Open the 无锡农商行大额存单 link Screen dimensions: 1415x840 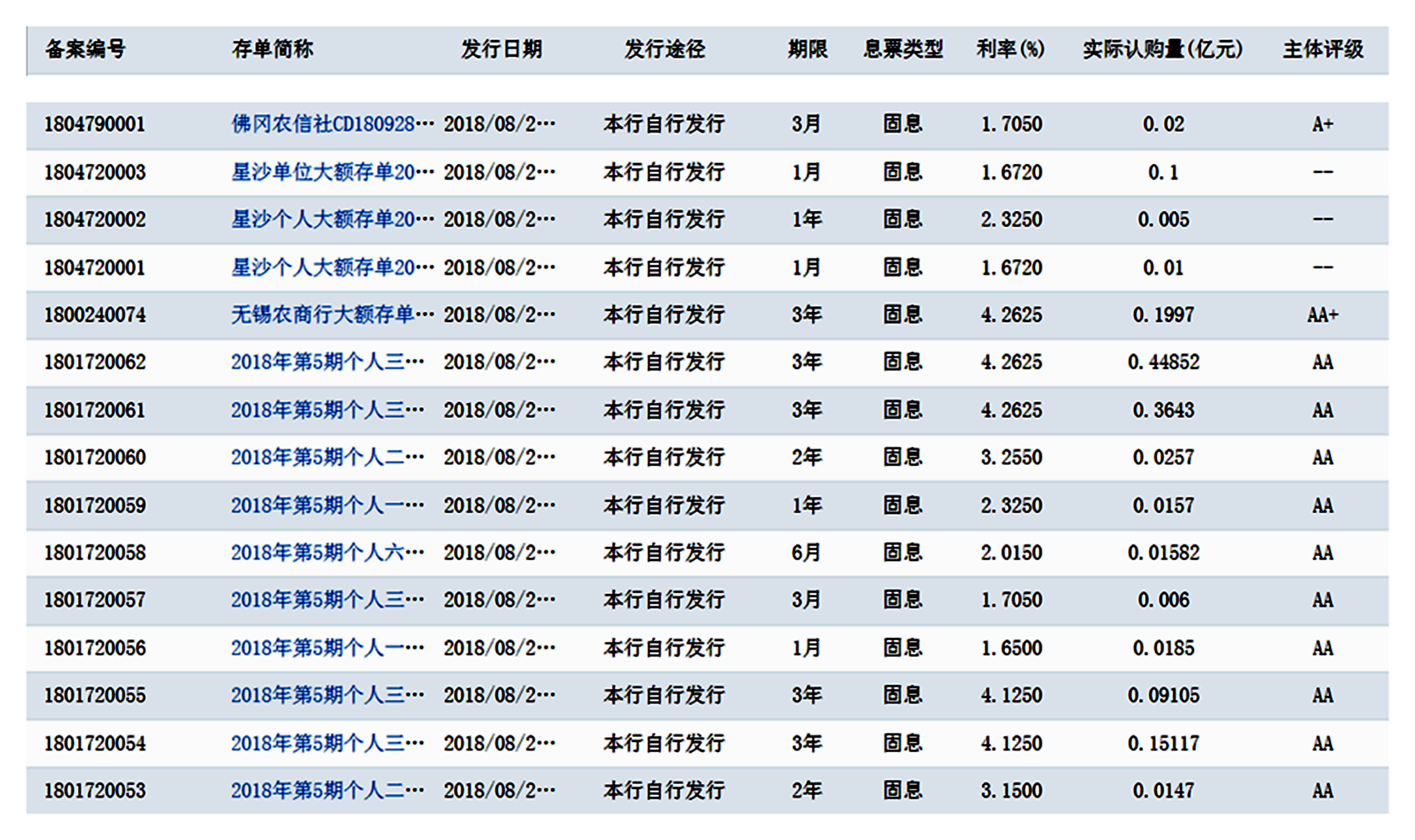point(333,315)
